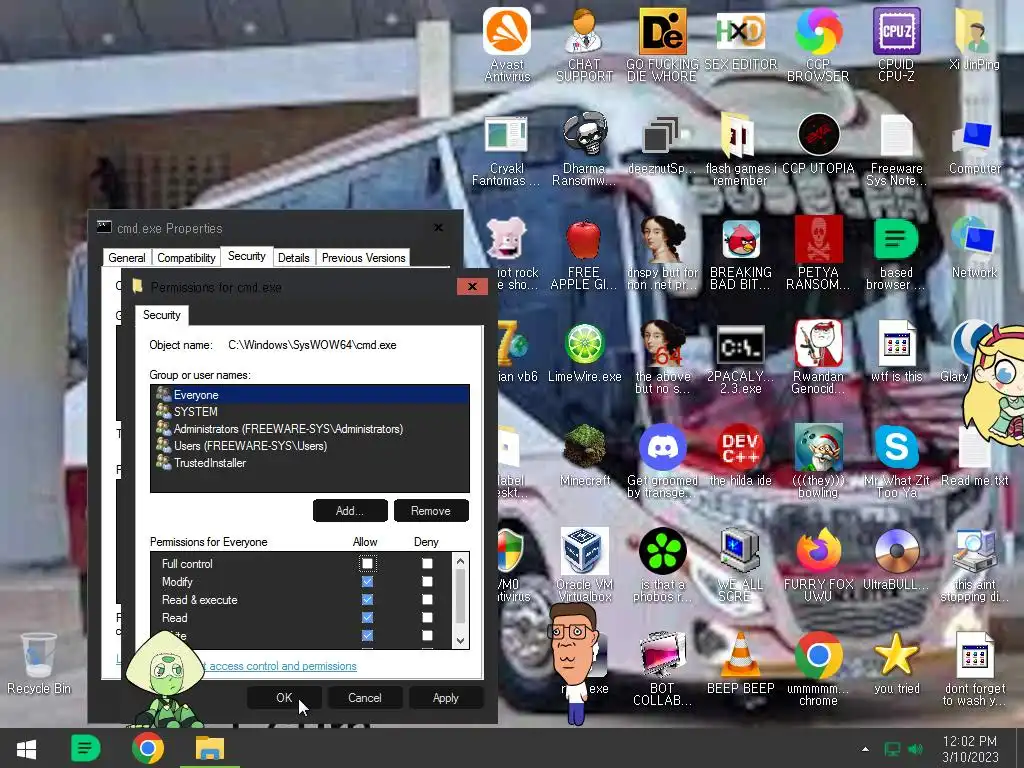The image size is (1024, 768).
Task: Select the Security tab in Properties
Action: [246, 256]
